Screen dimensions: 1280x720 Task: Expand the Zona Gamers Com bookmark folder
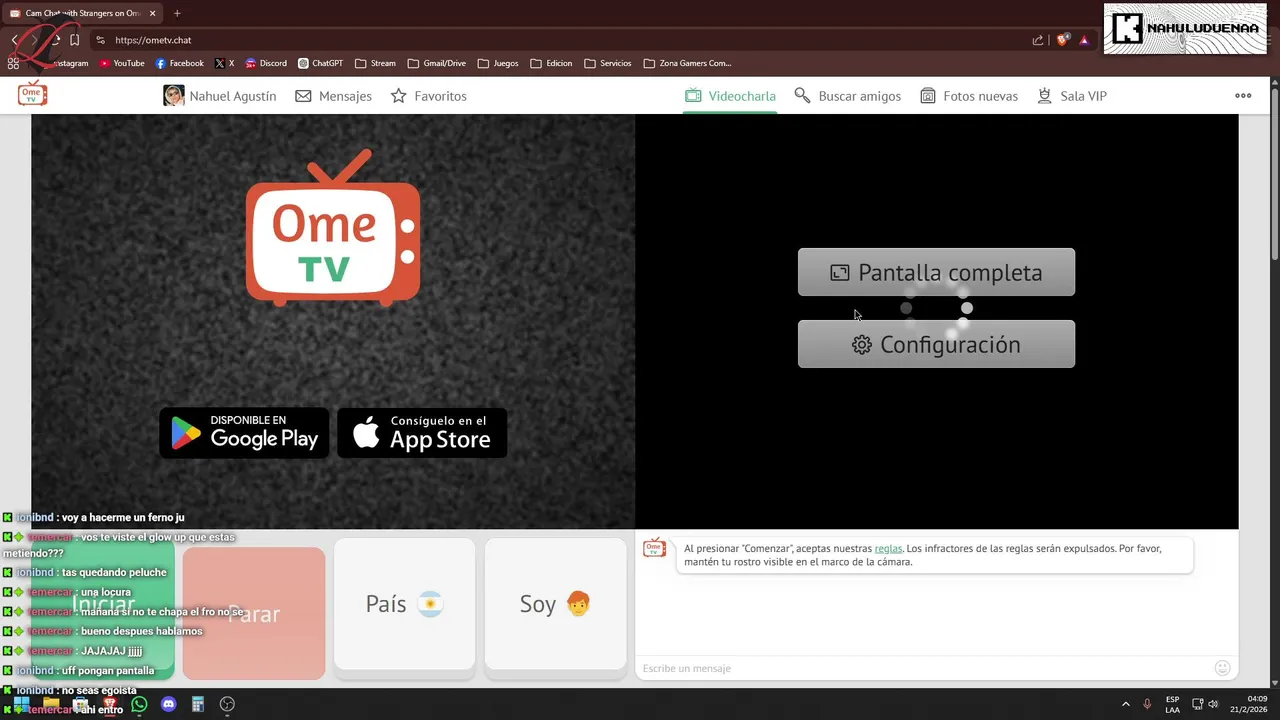(x=687, y=63)
